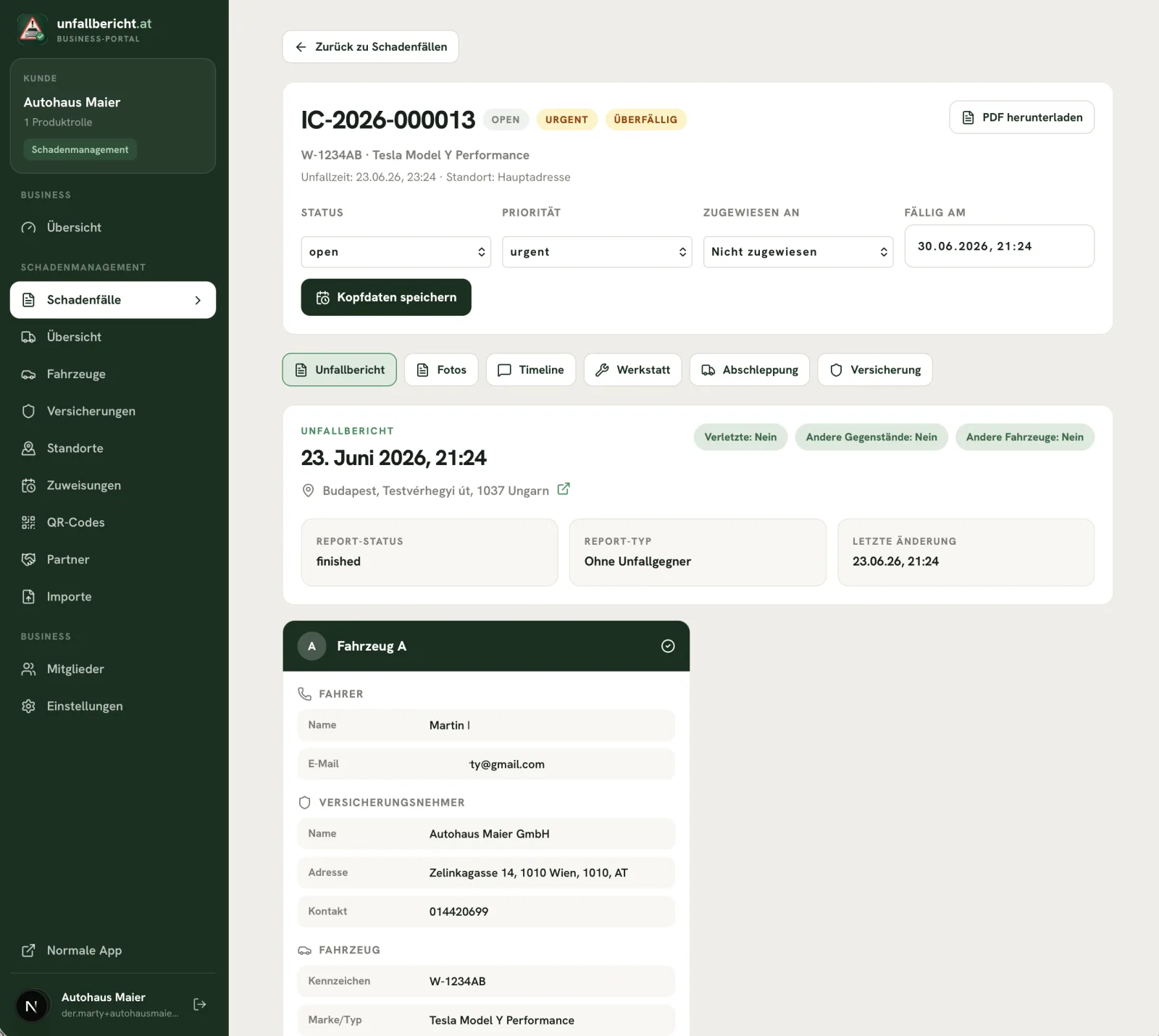Open the Status dropdown showing open
Image resolution: width=1159 pixels, height=1036 pixels.
pyautogui.click(x=396, y=252)
